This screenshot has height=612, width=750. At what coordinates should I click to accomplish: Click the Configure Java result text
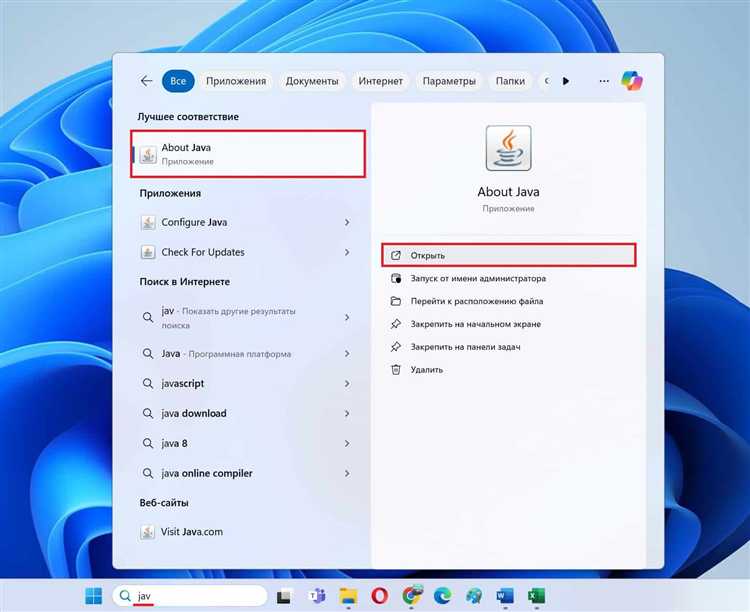pyautogui.click(x=194, y=223)
